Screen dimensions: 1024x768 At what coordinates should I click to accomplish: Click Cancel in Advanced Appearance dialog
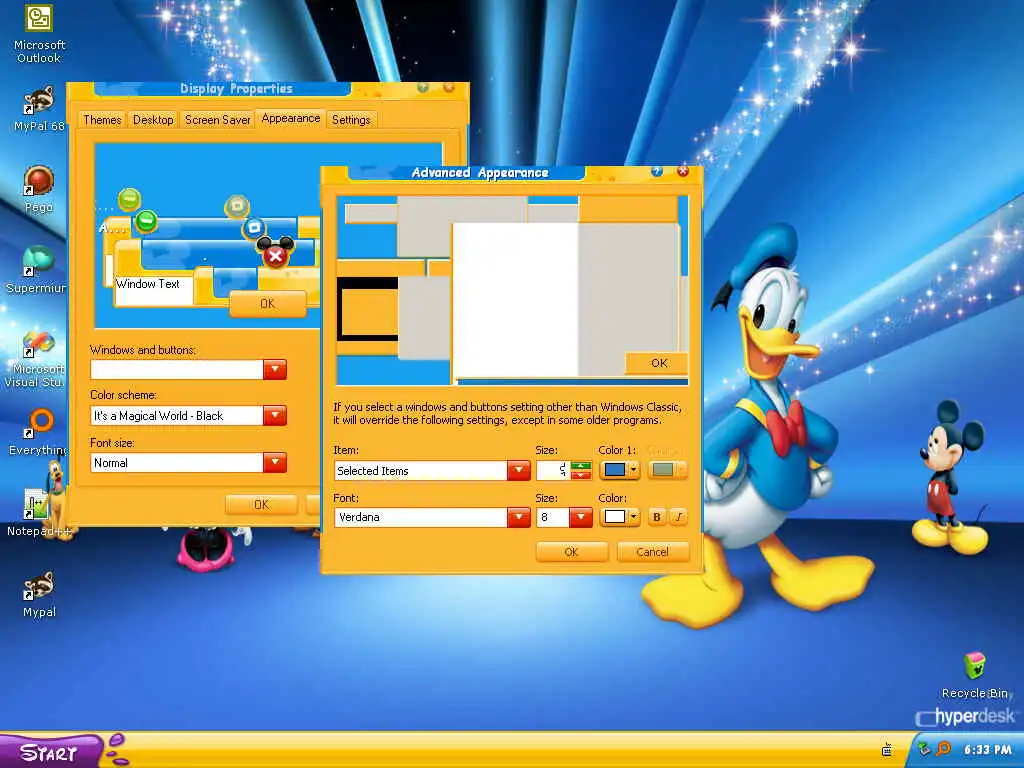[652, 552]
